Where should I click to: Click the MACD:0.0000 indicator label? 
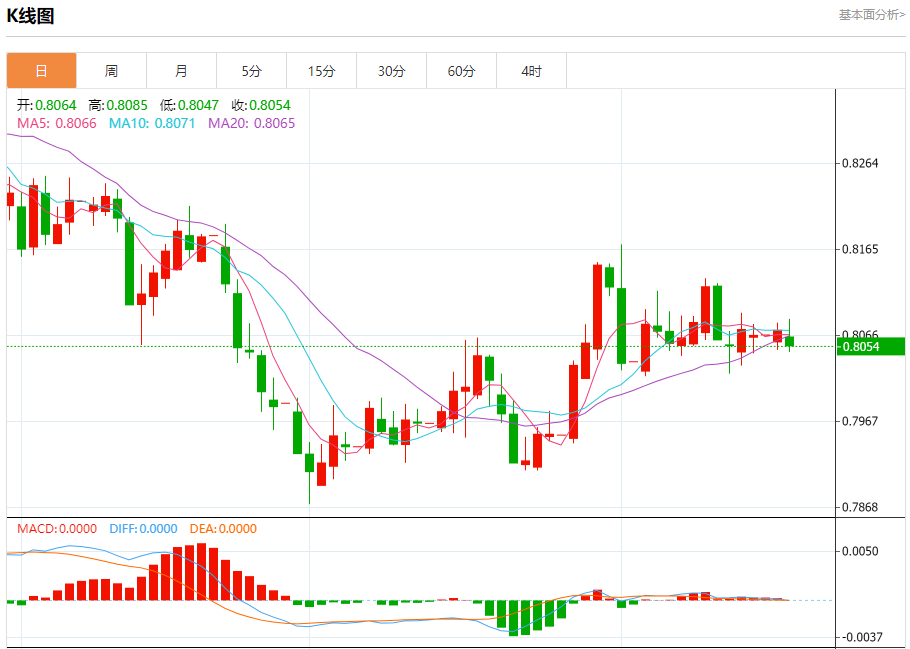pos(57,529)
